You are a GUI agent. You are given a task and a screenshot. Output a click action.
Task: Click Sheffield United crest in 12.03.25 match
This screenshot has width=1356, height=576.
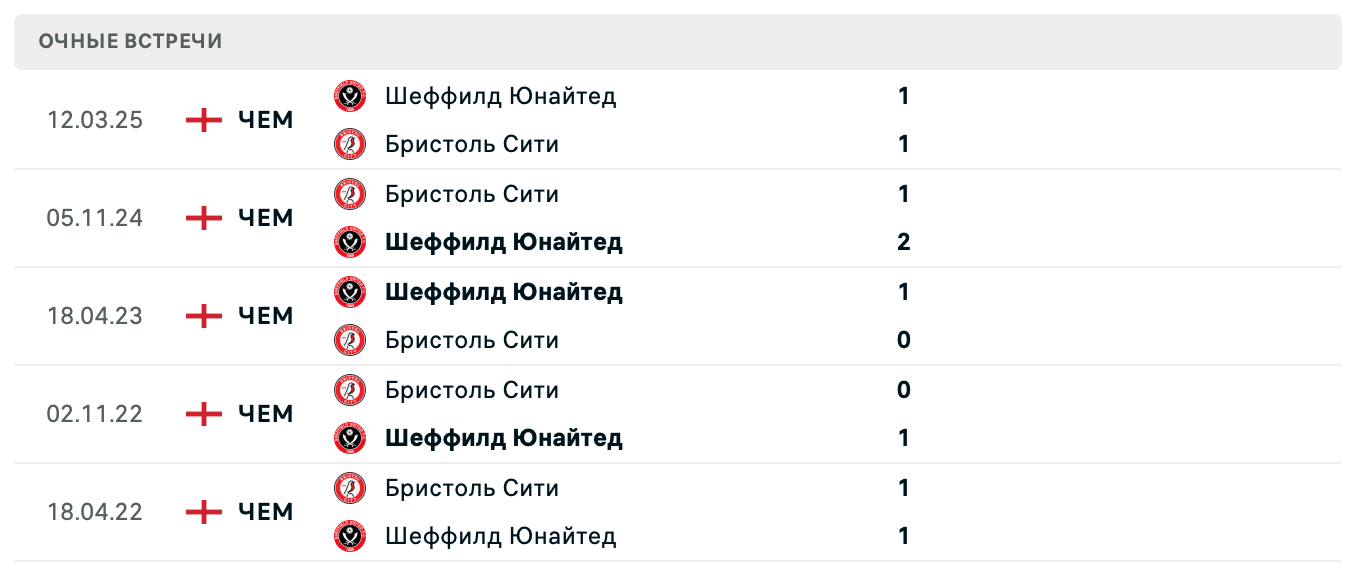click(349, 96)
